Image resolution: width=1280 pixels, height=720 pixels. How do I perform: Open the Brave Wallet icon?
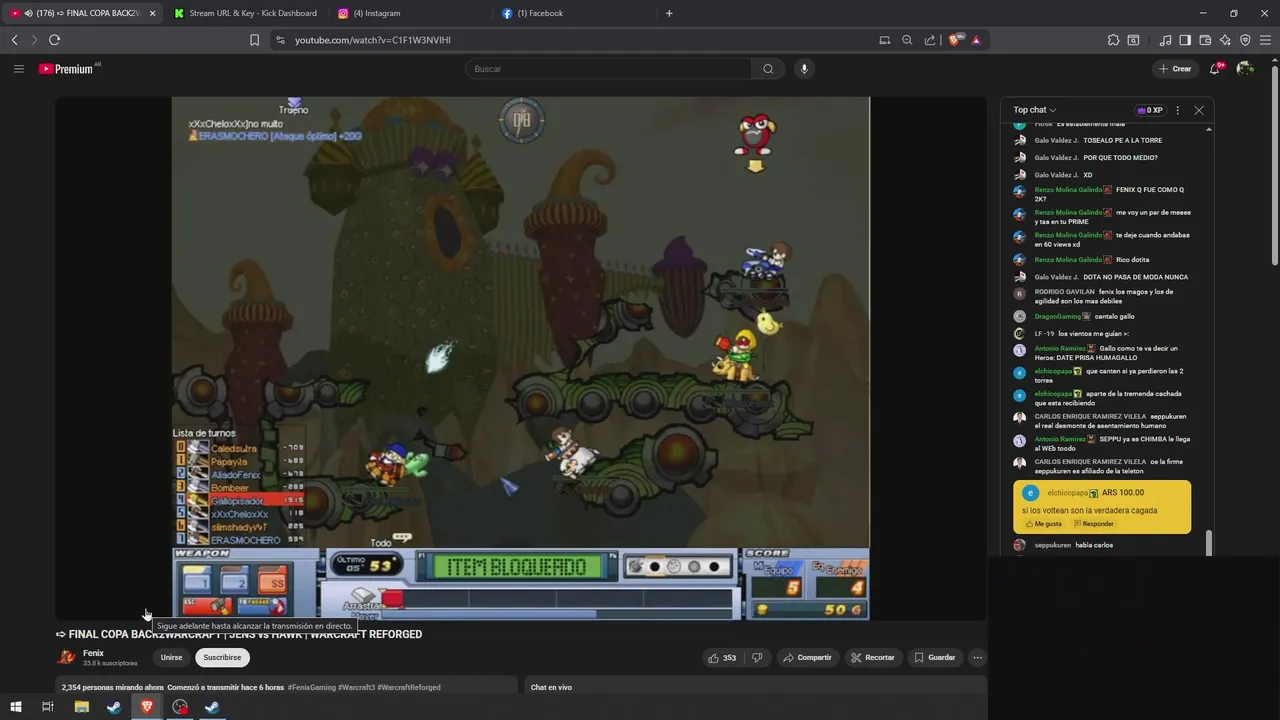pyautogui.click(x=1205, y=40)
